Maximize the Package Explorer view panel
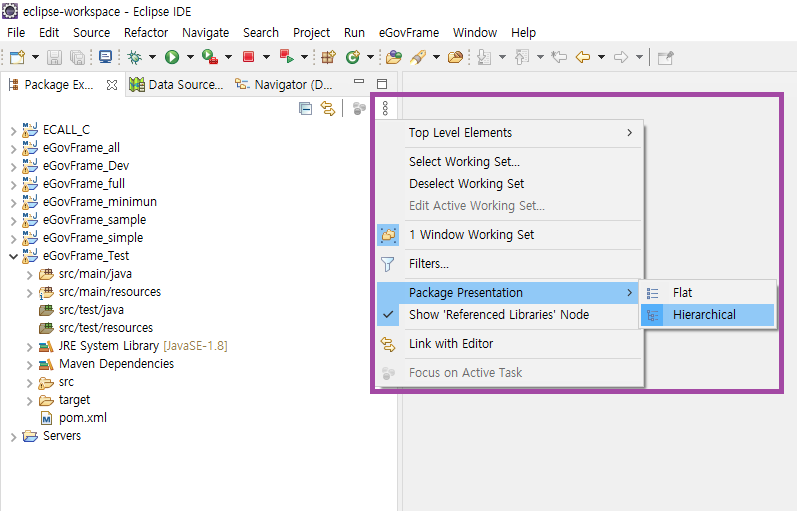Viewport: 797px width, 511px height. 382,83
